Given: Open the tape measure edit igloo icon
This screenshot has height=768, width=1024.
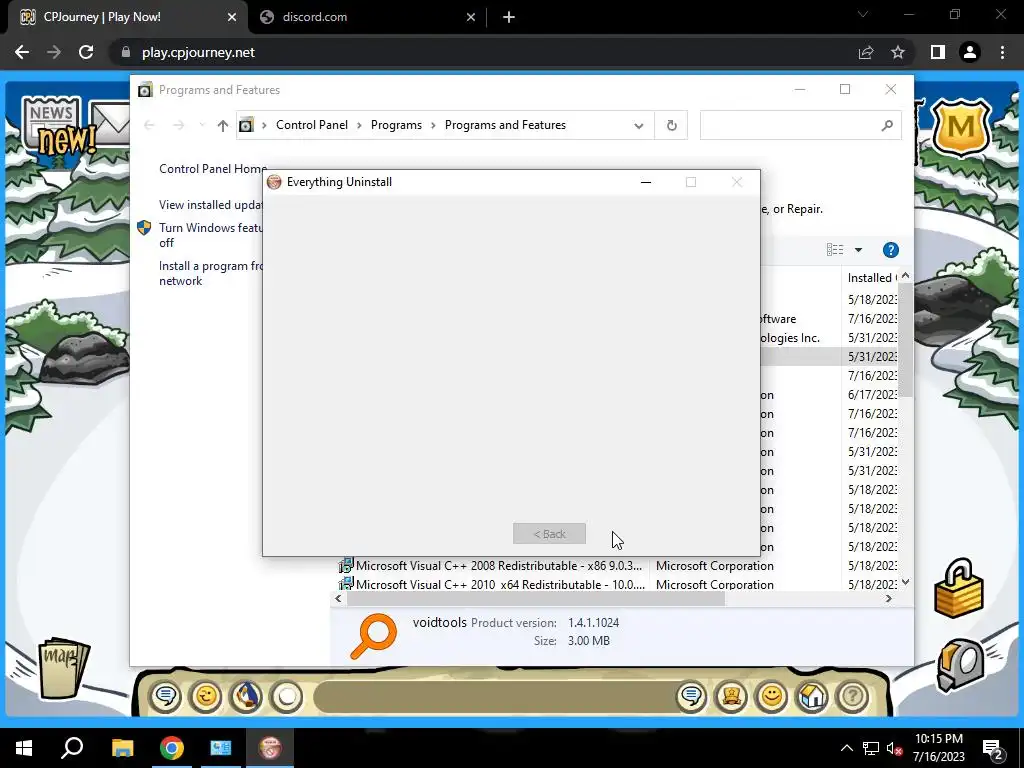Looking at the screenshot, I should 961,664.
